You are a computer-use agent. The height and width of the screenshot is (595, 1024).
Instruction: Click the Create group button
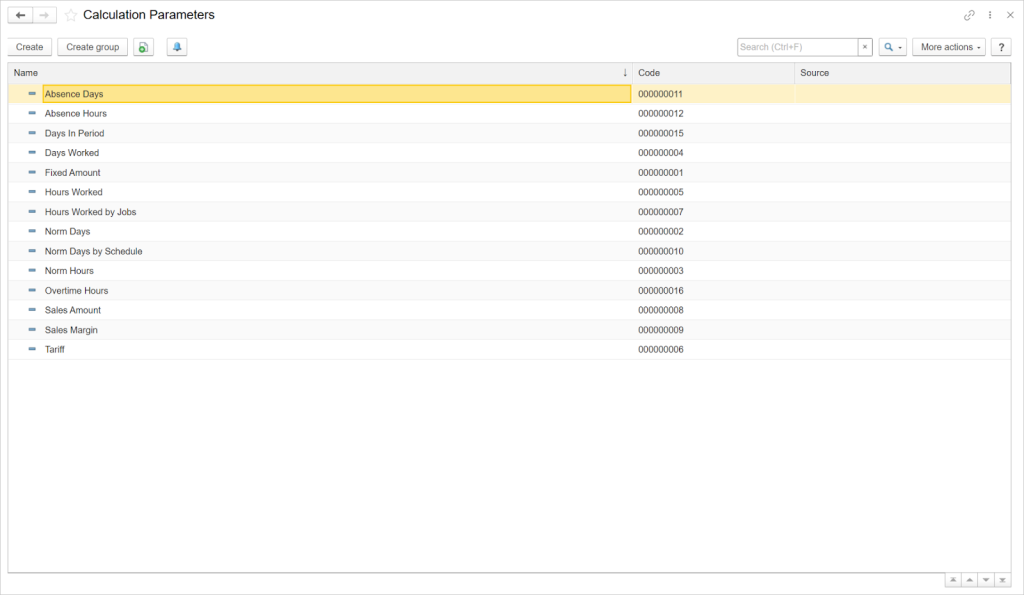(x=92, y=47)
